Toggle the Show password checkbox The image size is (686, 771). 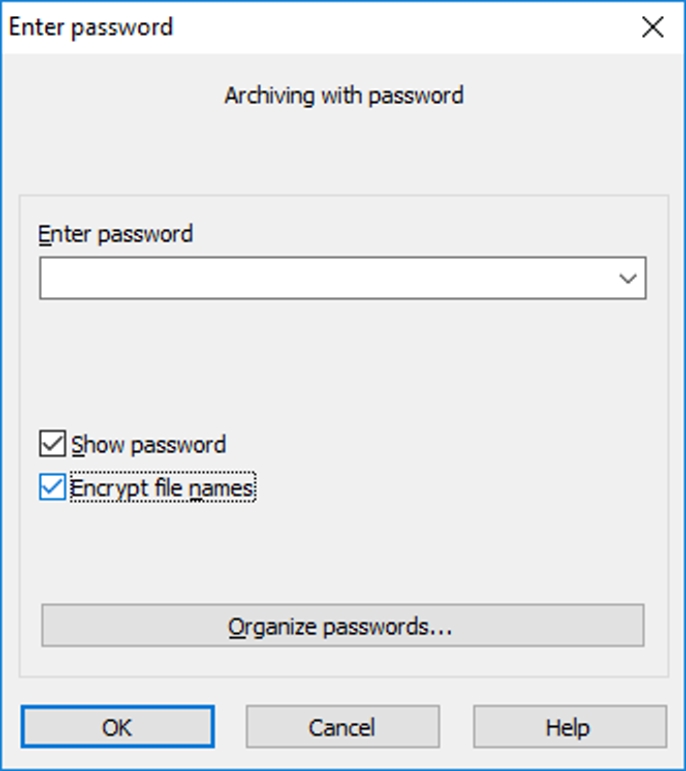pos(52,444)
